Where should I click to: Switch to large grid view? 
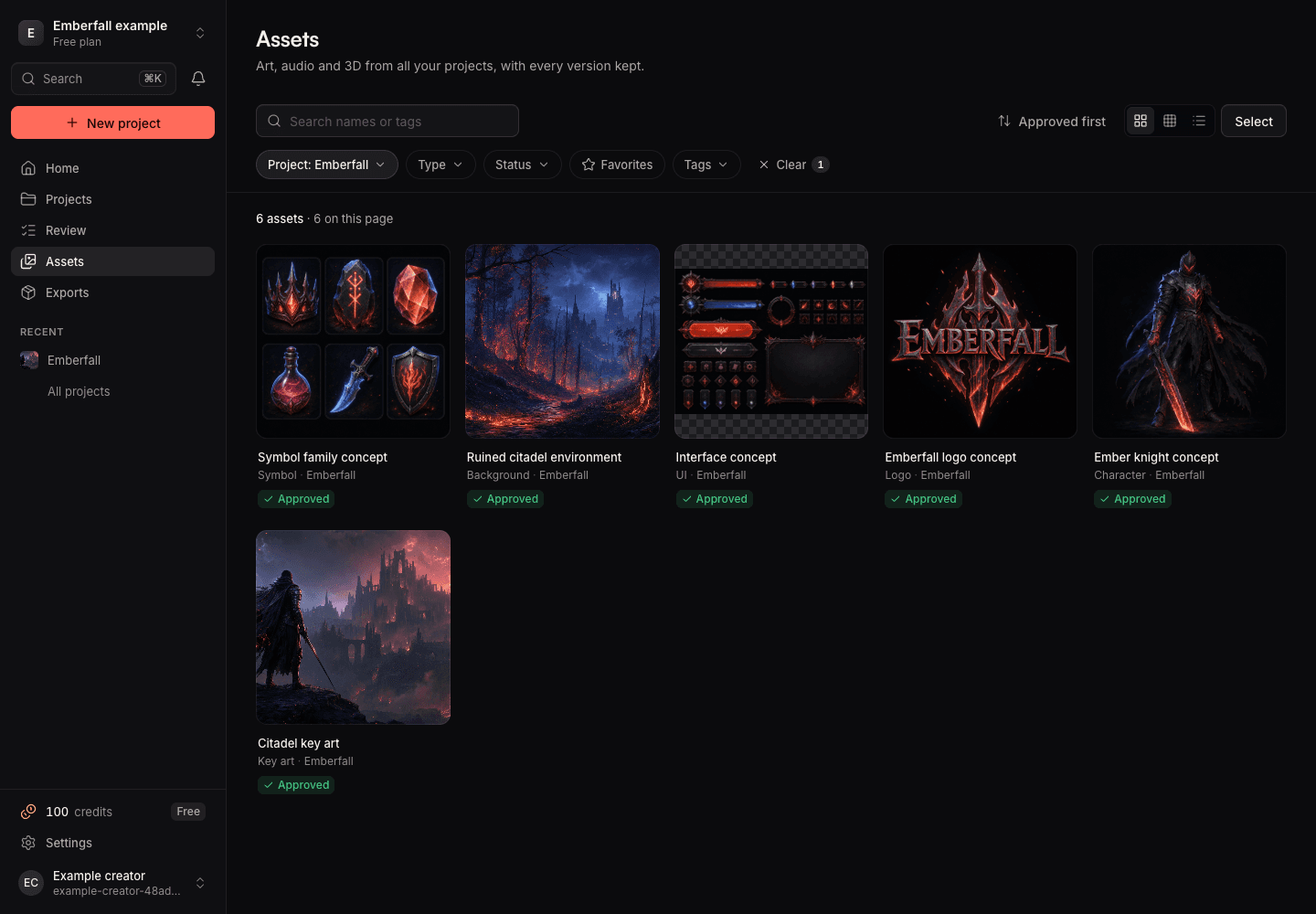[x=1141, y=121]
